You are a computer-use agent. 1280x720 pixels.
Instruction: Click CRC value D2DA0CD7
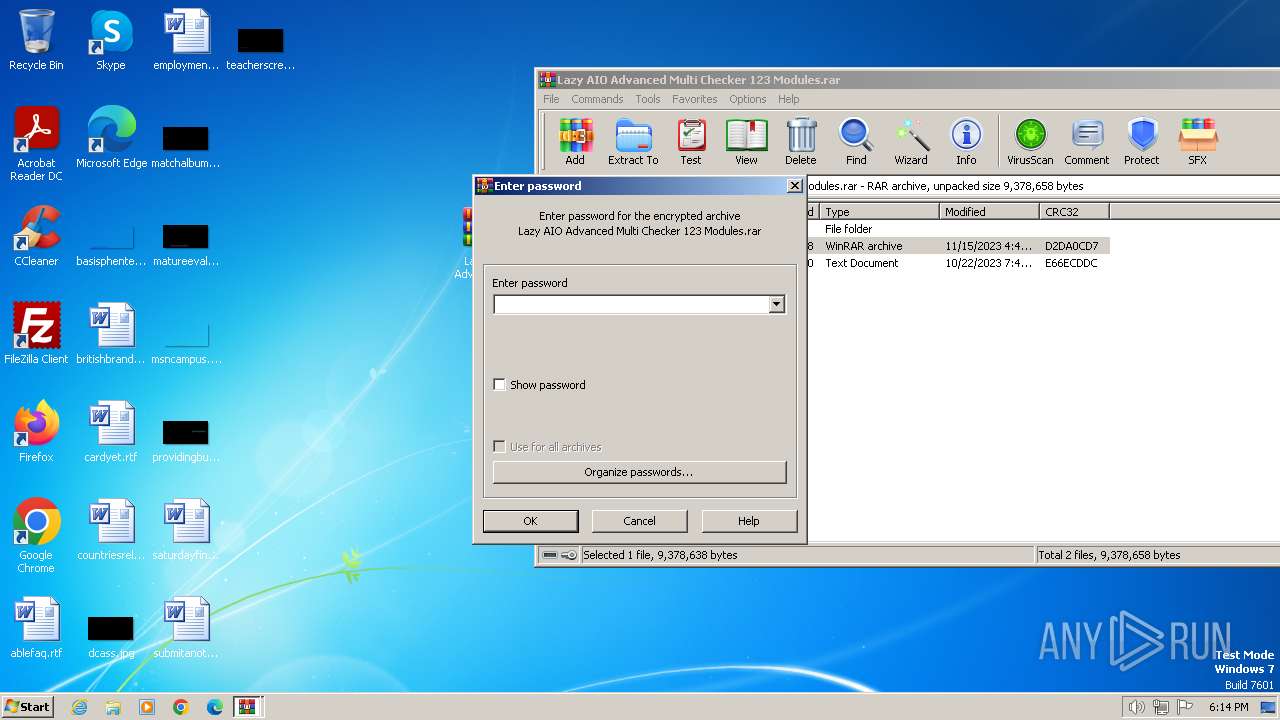click(1071, 246)
